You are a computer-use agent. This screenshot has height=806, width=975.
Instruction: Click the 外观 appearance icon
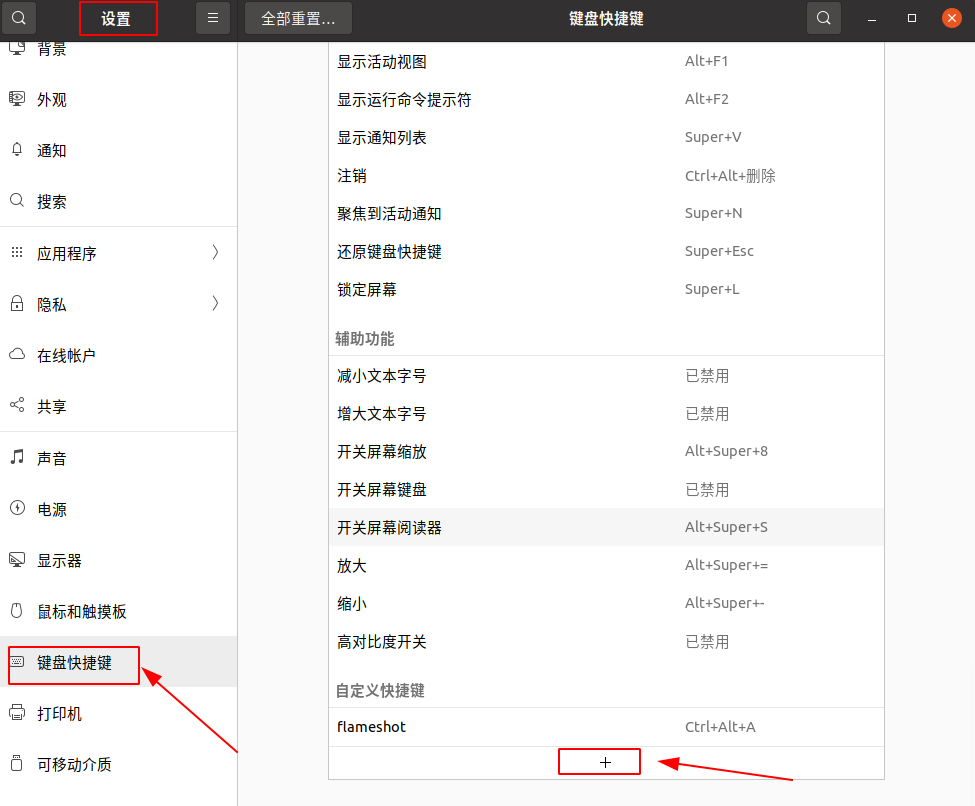[x=17, y=99]
